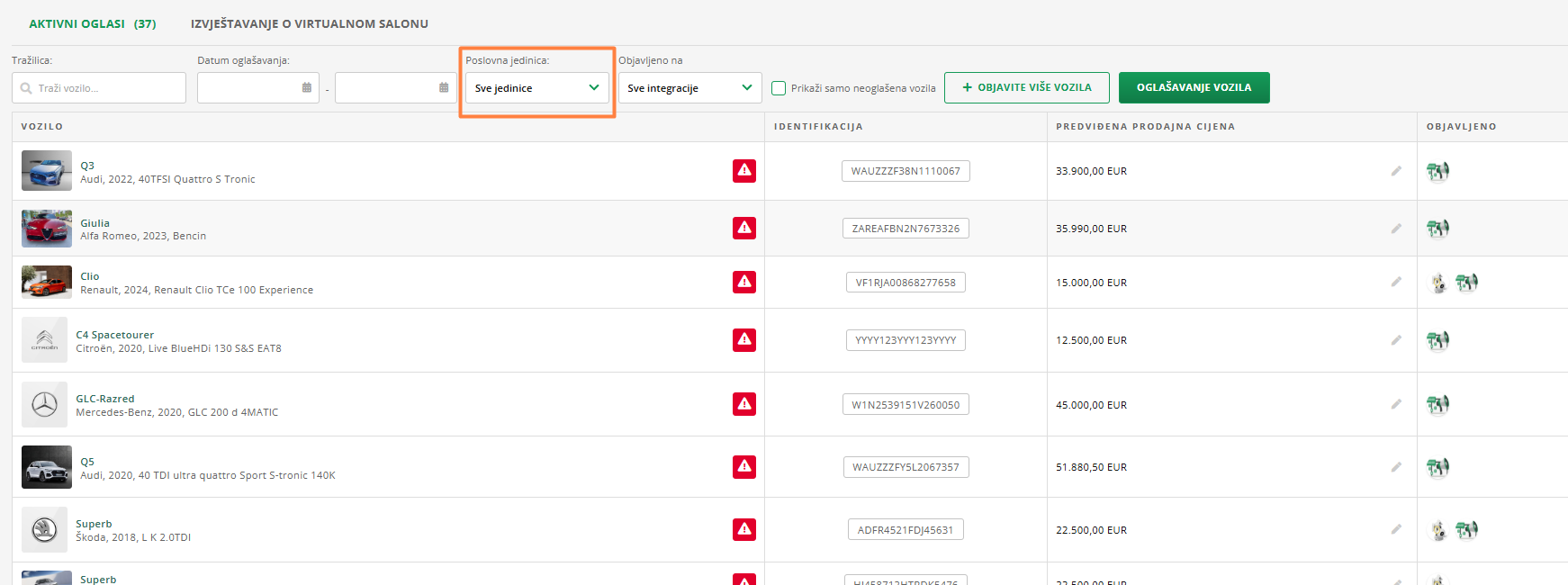Click published portal icon for Q5

1437,467
